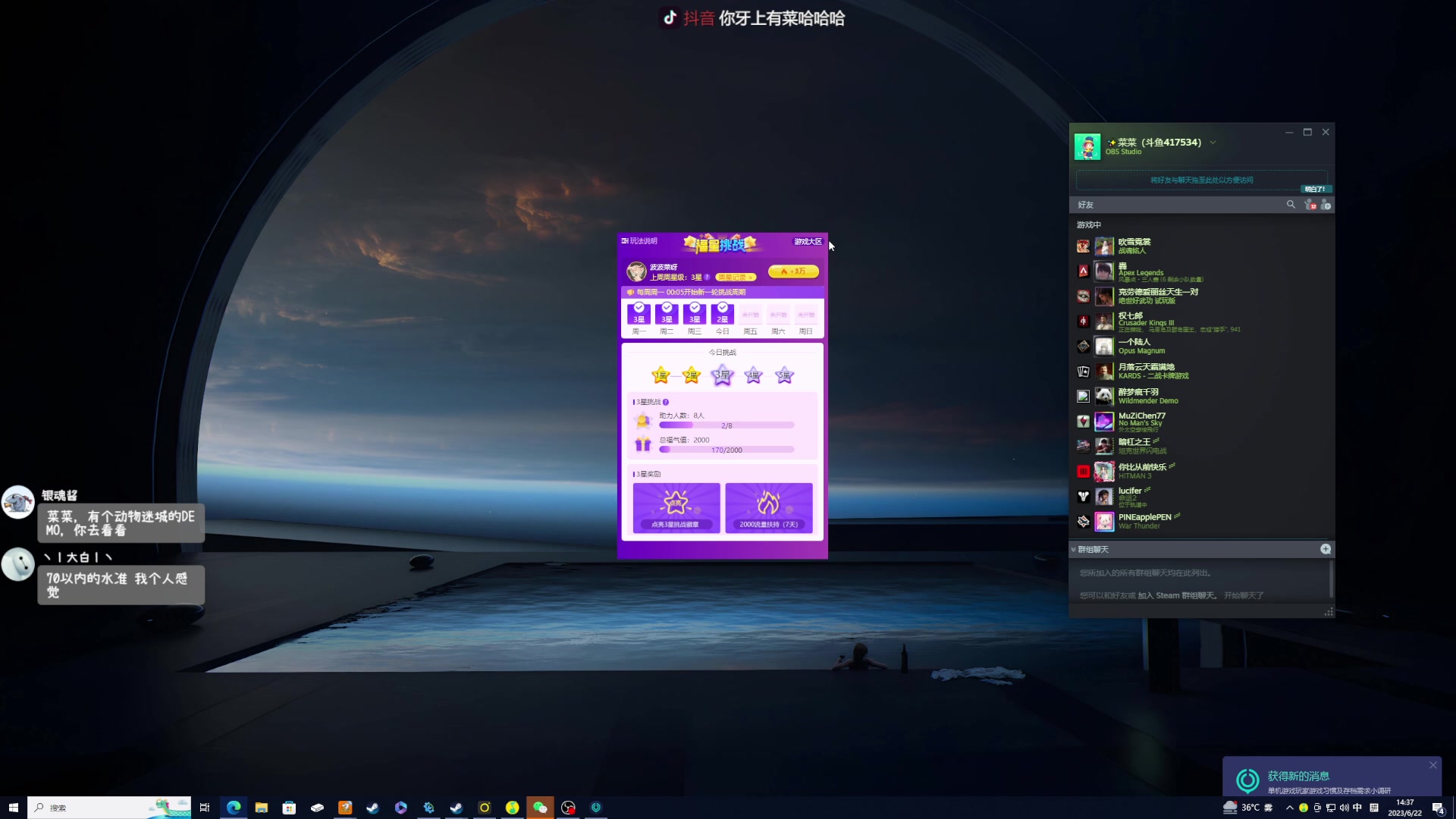Screen dimensions: 1456x819
Task: Open the Action Center notifications icon
Action: coord(1438,808)
